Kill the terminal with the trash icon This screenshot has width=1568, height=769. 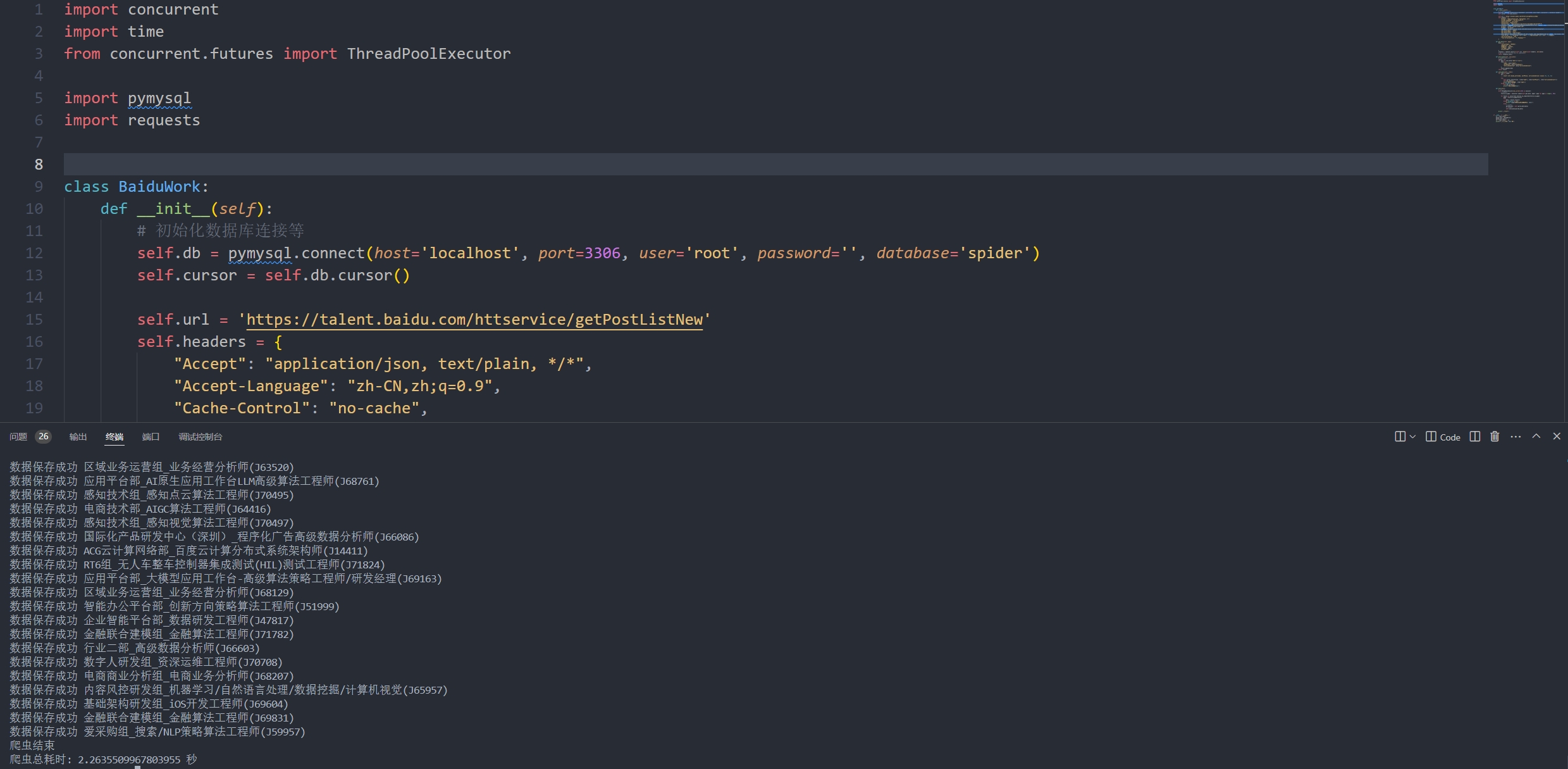coord(1495,437)
